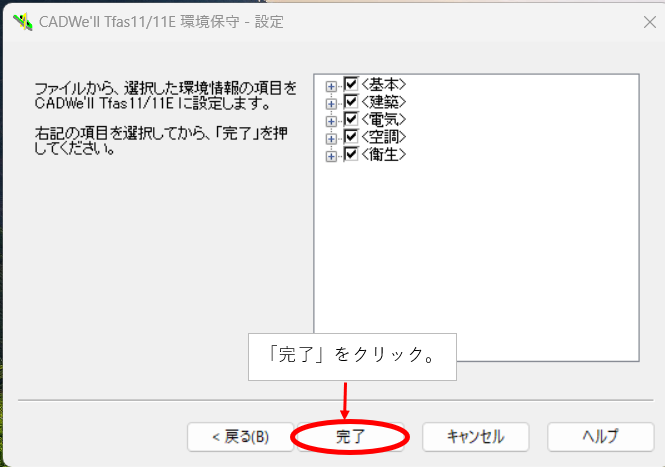Uncheck the <衛生> checkbox
The image size is (665, 467).
click(351, 154)
